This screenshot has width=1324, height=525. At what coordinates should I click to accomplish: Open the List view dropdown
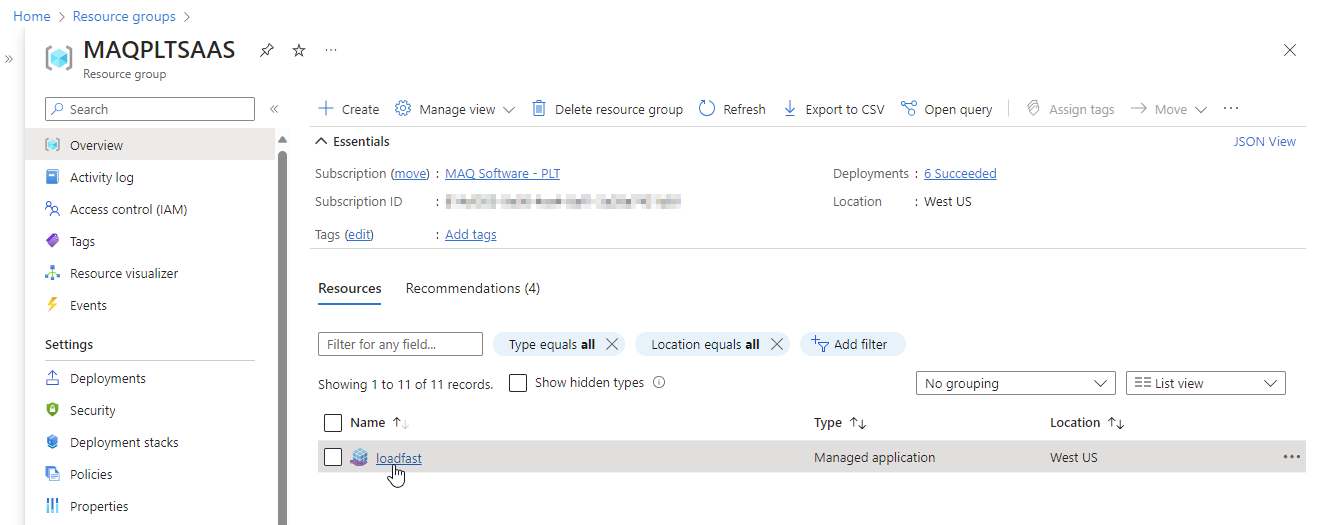coord(1205,383)
